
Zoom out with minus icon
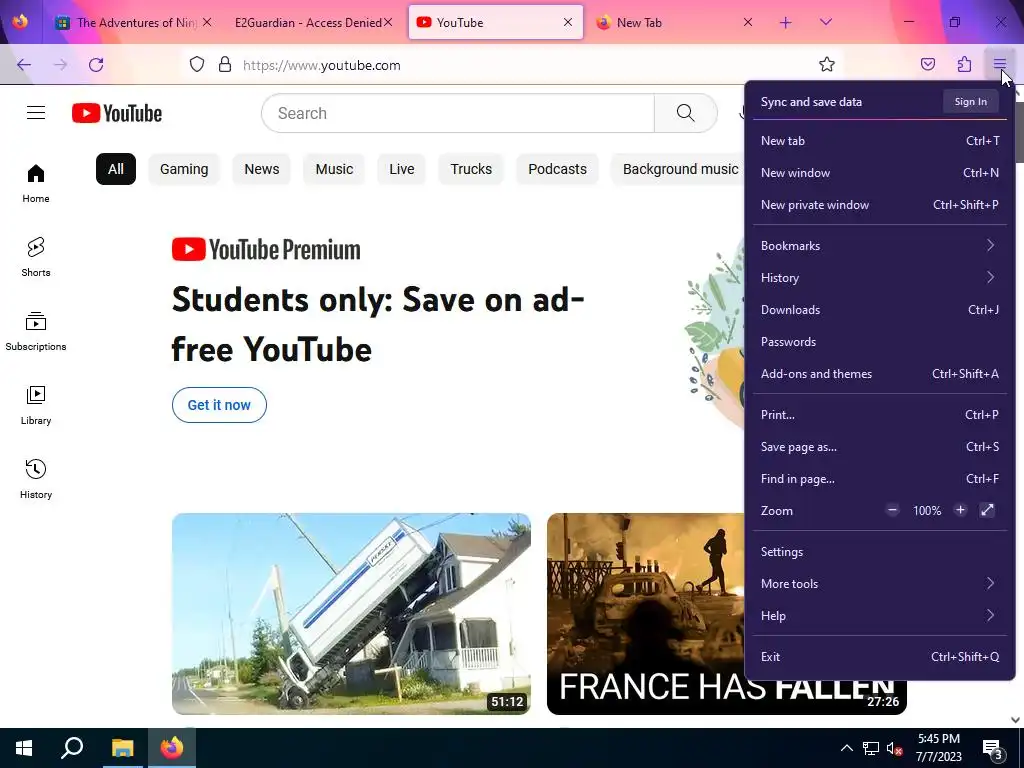click(892, 510)
